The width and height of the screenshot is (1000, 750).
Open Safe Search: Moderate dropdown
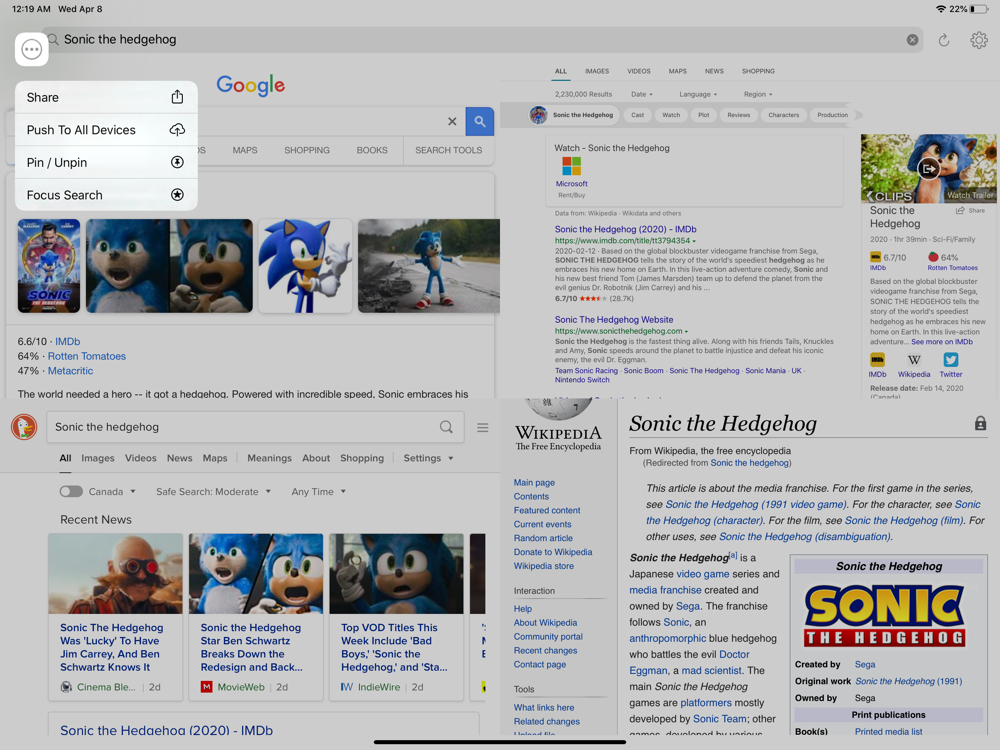214,492
